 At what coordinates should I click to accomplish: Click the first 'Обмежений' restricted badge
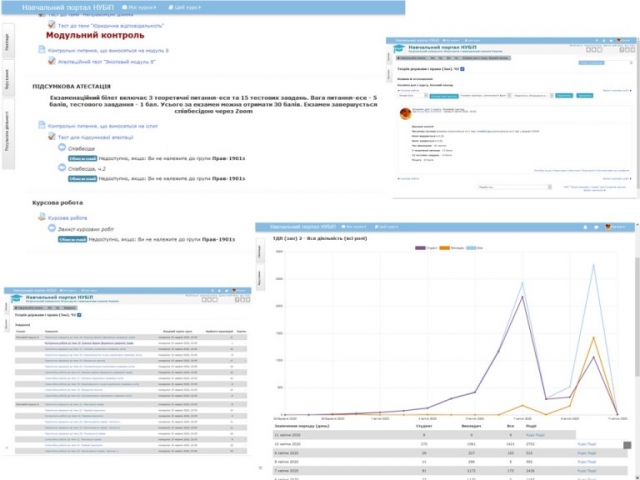82,158
